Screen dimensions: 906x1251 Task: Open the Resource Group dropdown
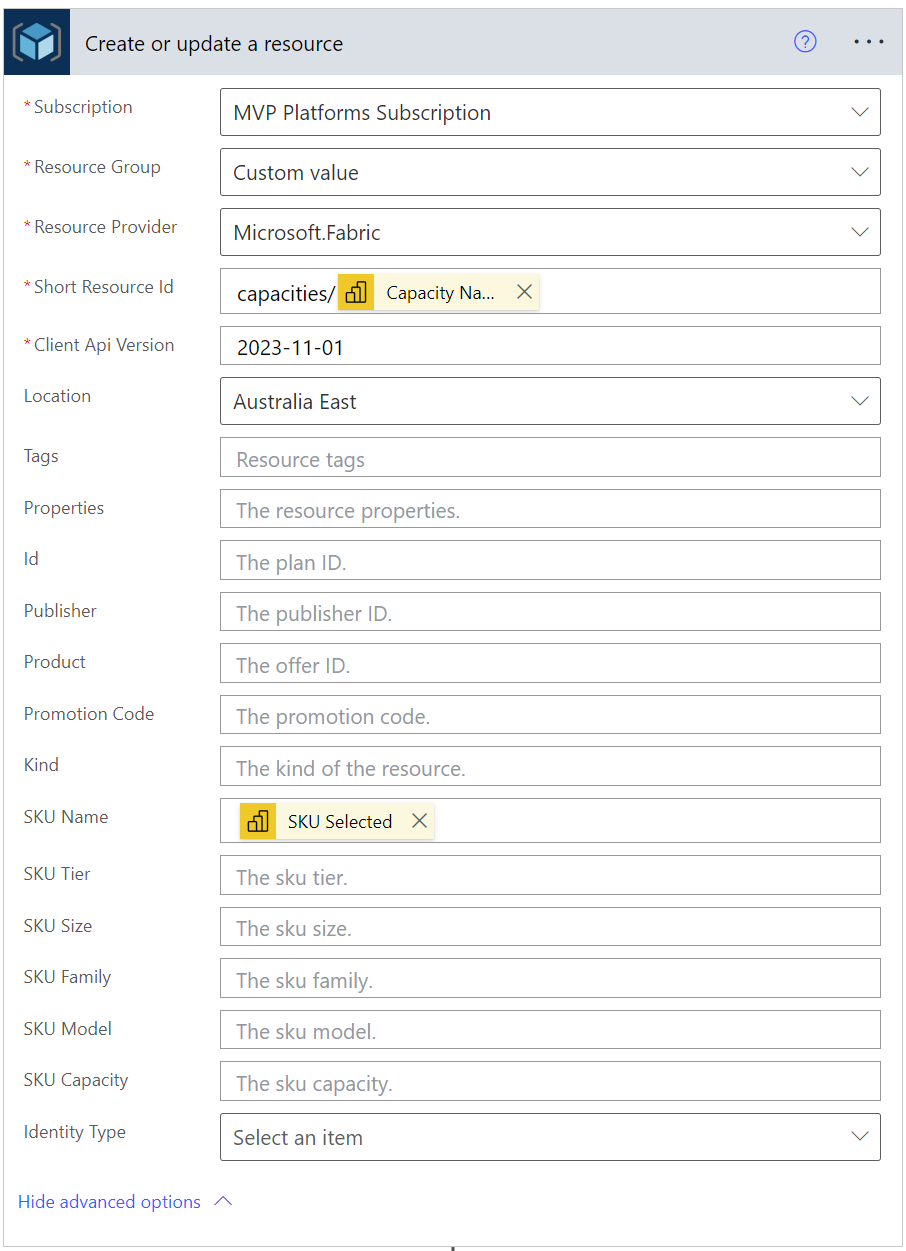pos(859,173)
